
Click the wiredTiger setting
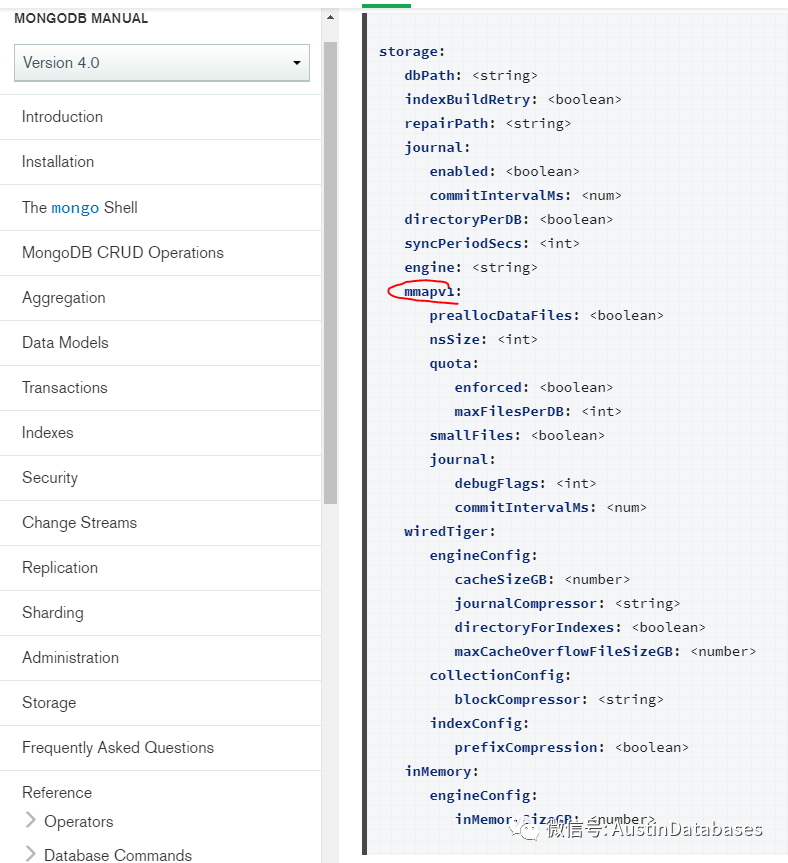tap(450, 532)
